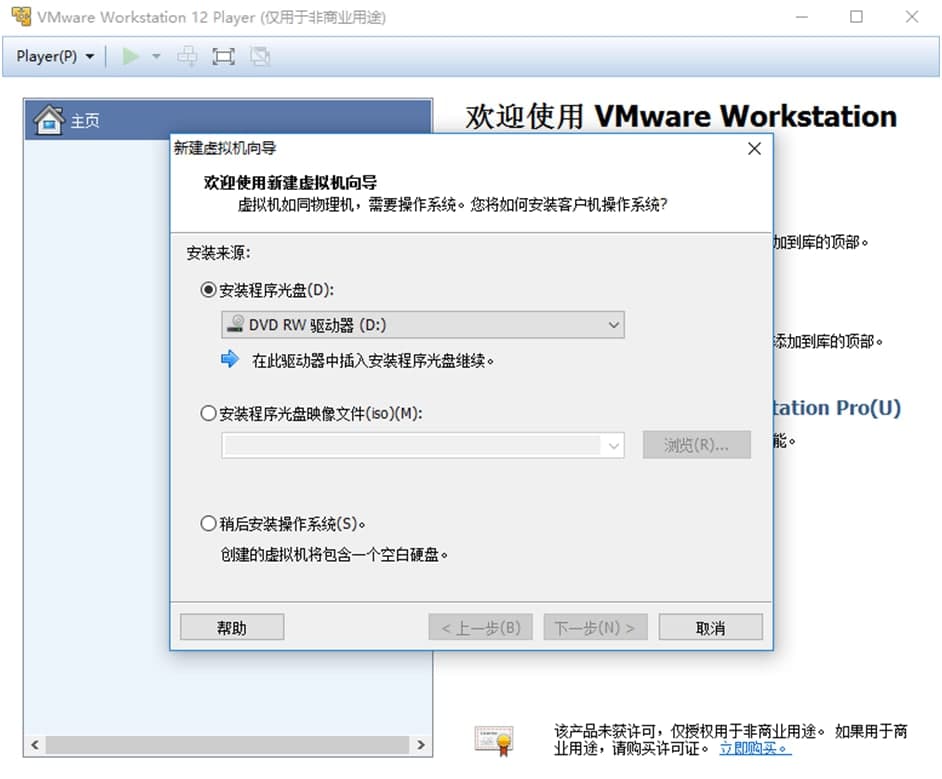
Task: Click the 上一步(B) back button
Action: [481, 628]
